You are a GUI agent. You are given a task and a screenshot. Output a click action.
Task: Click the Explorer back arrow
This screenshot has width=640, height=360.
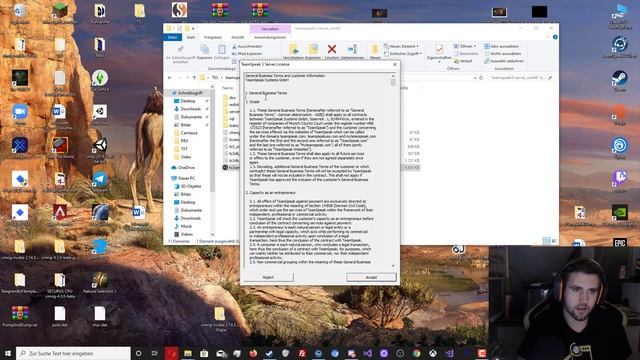tap(170, 78)
